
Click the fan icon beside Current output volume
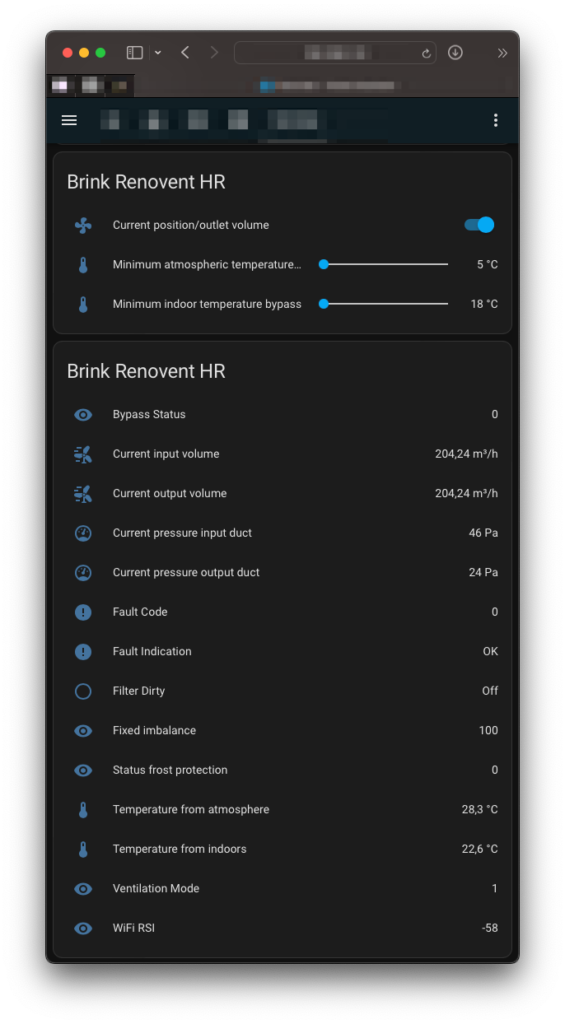[83, 494]
